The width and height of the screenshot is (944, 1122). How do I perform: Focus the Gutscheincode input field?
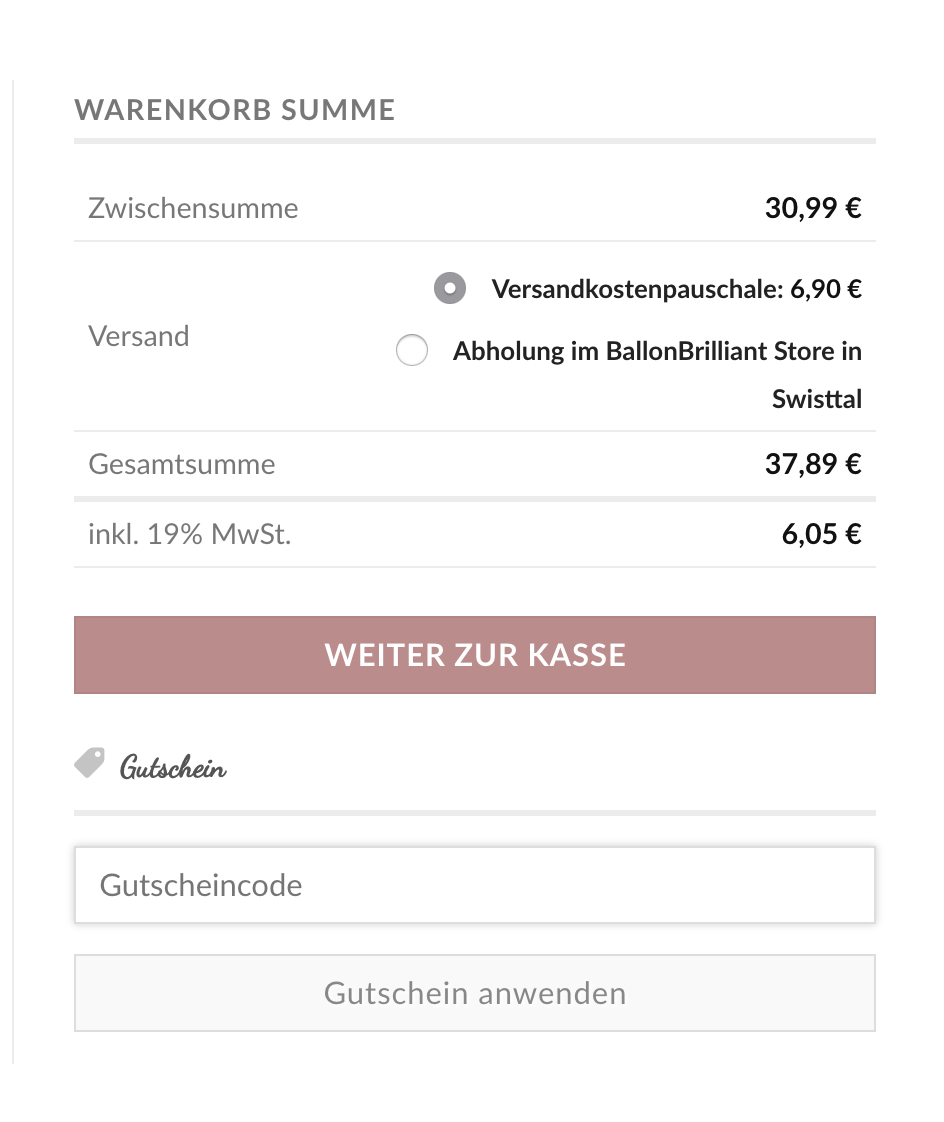pyautogui.click(x=475, y=885)
